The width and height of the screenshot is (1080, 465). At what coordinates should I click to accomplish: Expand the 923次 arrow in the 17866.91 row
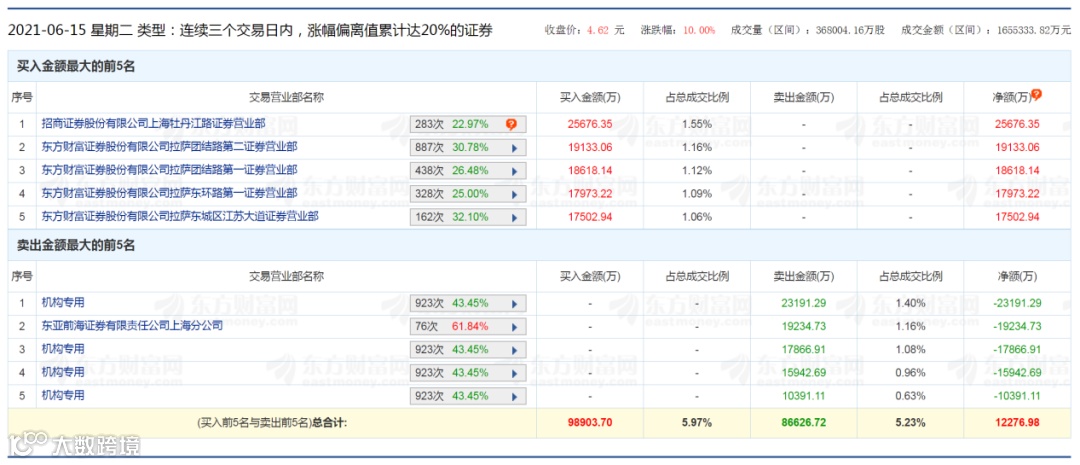coord(514,350)
